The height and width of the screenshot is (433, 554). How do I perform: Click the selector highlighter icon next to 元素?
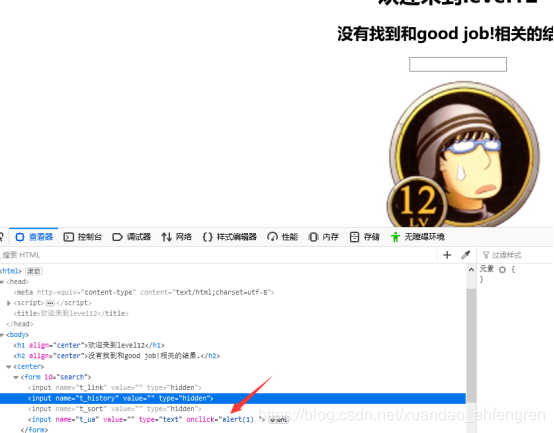coord(502,270)
